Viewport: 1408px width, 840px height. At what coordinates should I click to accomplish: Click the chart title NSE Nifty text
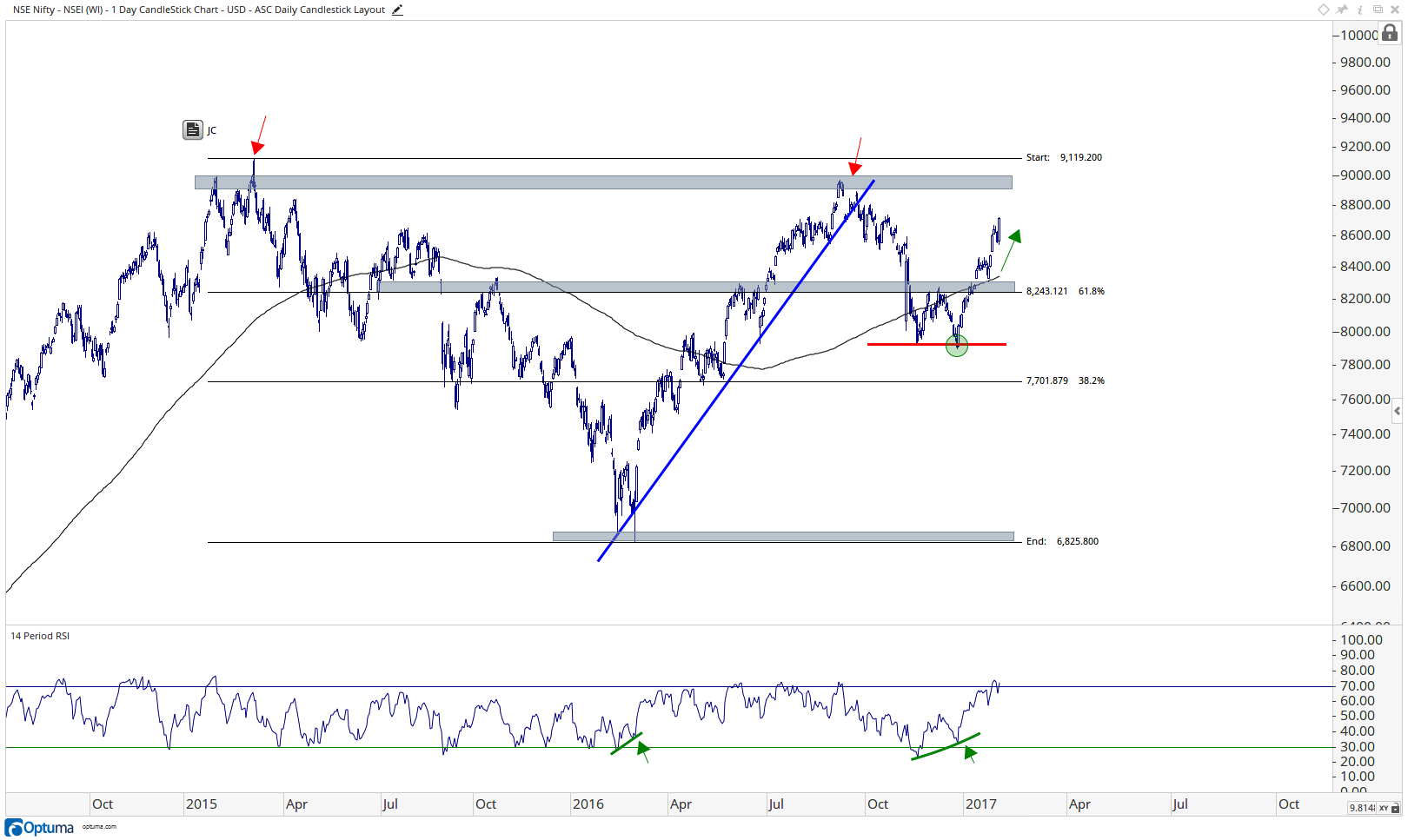pos(199,10)
